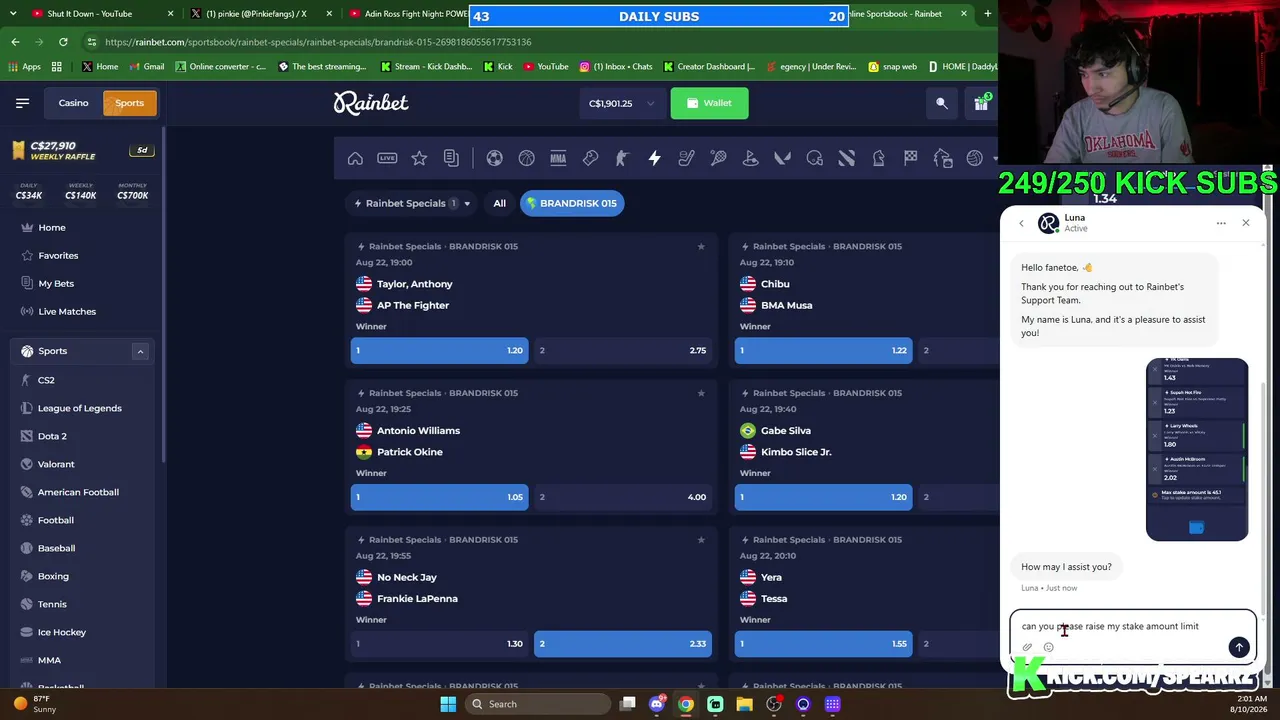
Task: Select the soccer ball sport icon
Action: pos(494,158)
